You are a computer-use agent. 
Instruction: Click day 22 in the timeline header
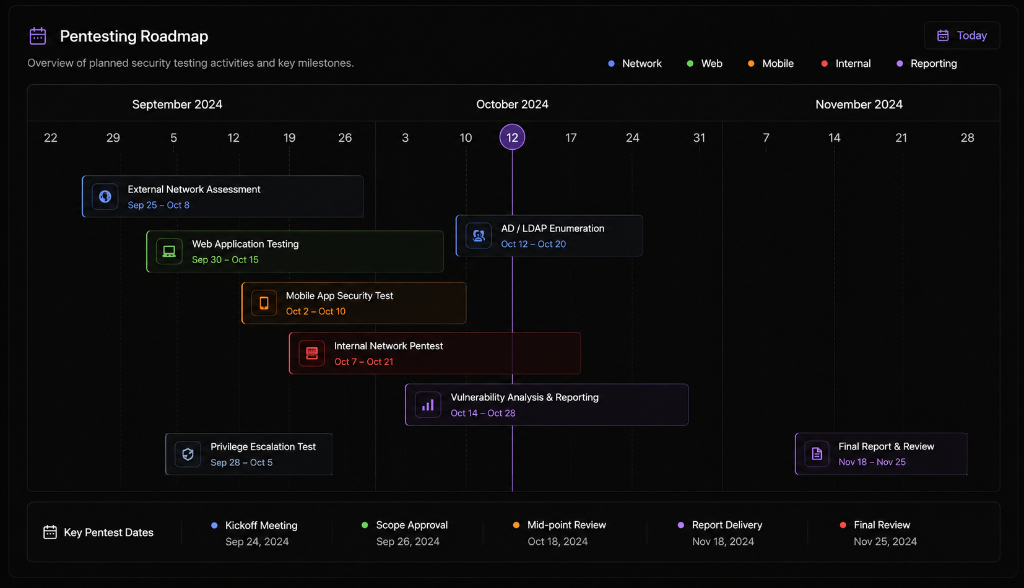[x=50, y=138]
